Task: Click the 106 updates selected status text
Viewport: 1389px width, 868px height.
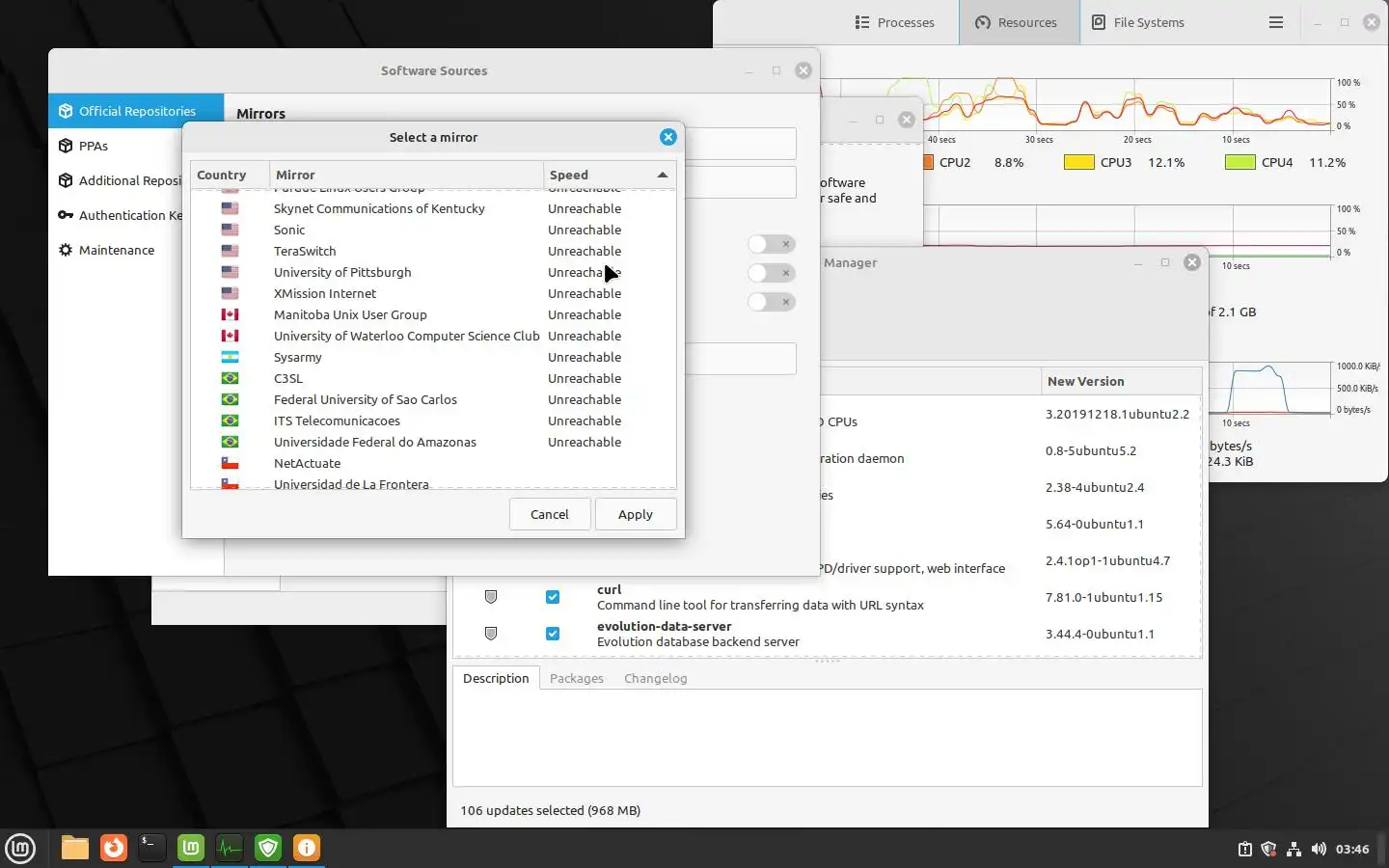Action: pyautogui.click(x=550, y=810)
